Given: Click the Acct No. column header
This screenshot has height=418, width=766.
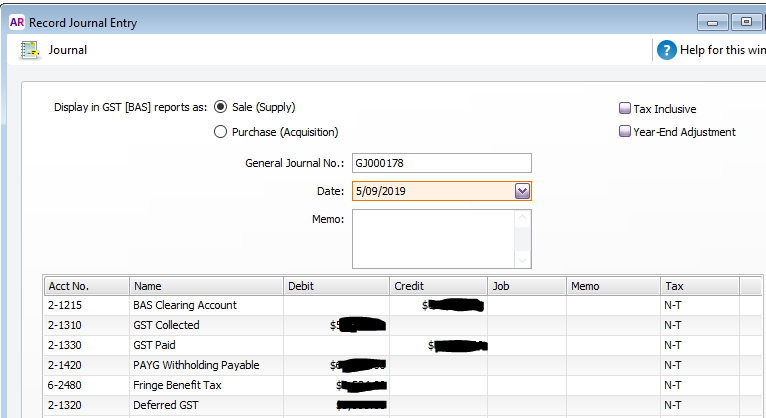Looking at the screenshot, I should point(86,286).
